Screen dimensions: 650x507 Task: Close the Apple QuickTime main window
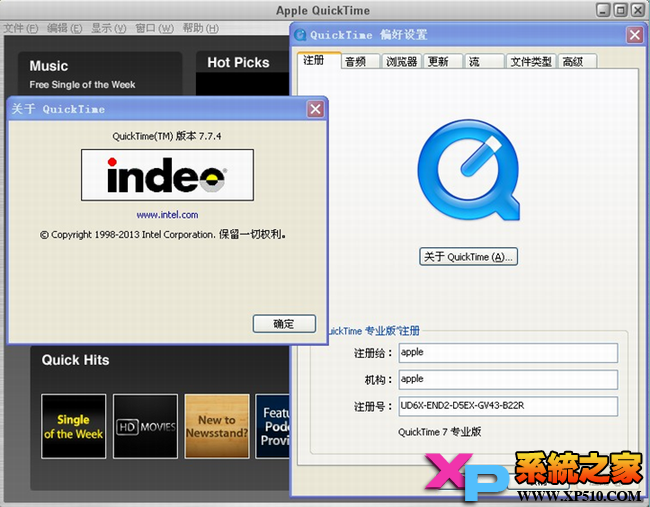pyautogui.click(x=638, y=10)
